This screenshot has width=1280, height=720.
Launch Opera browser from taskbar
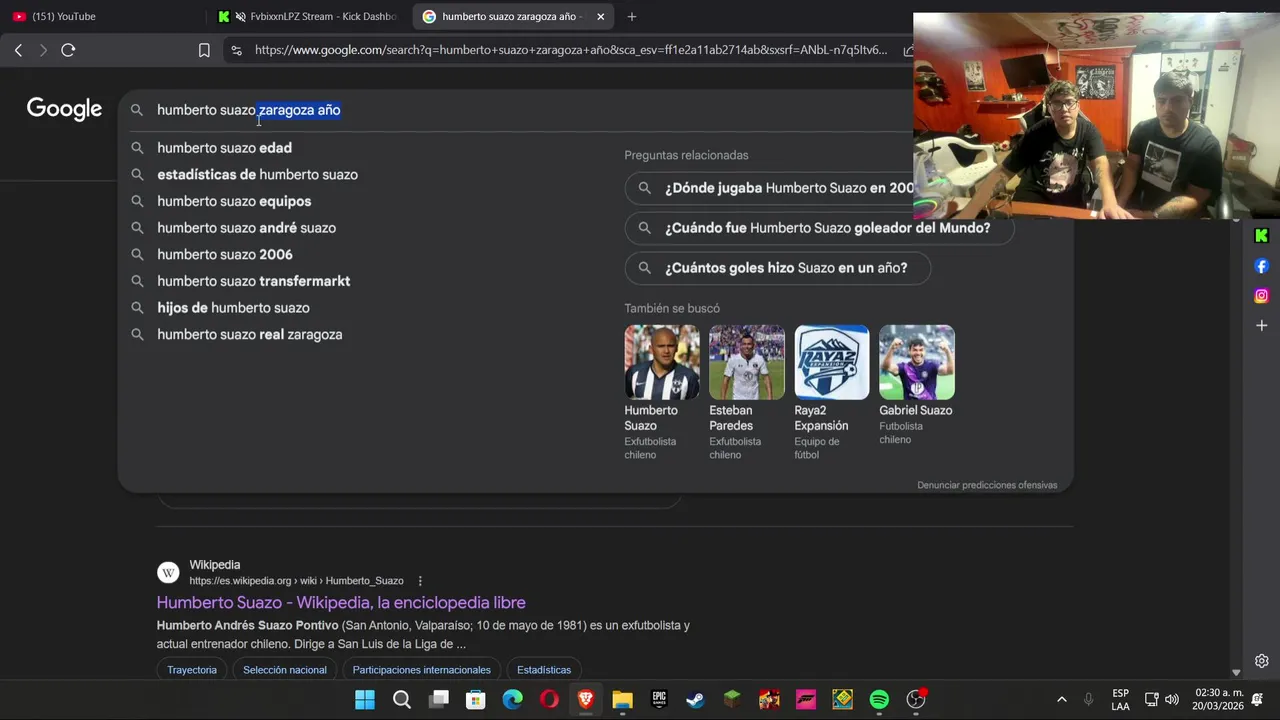point(549,699)
